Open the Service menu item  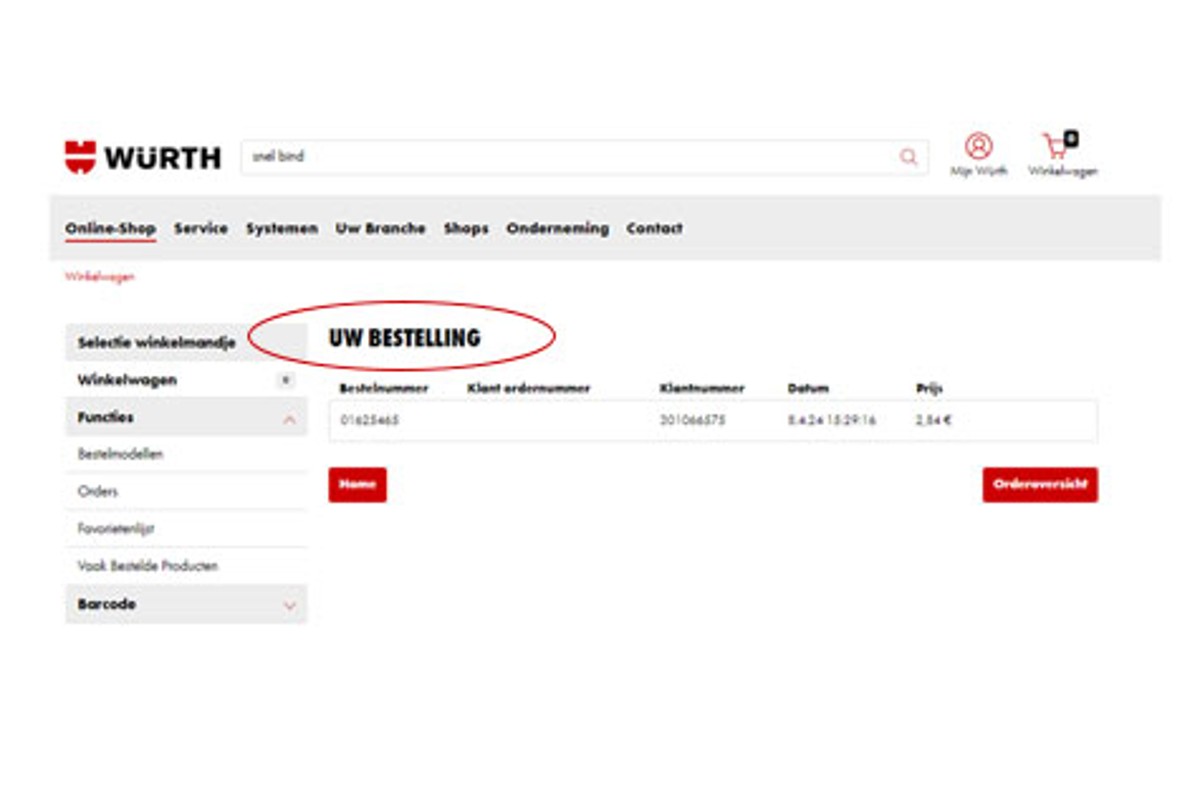tap(200, 228)
